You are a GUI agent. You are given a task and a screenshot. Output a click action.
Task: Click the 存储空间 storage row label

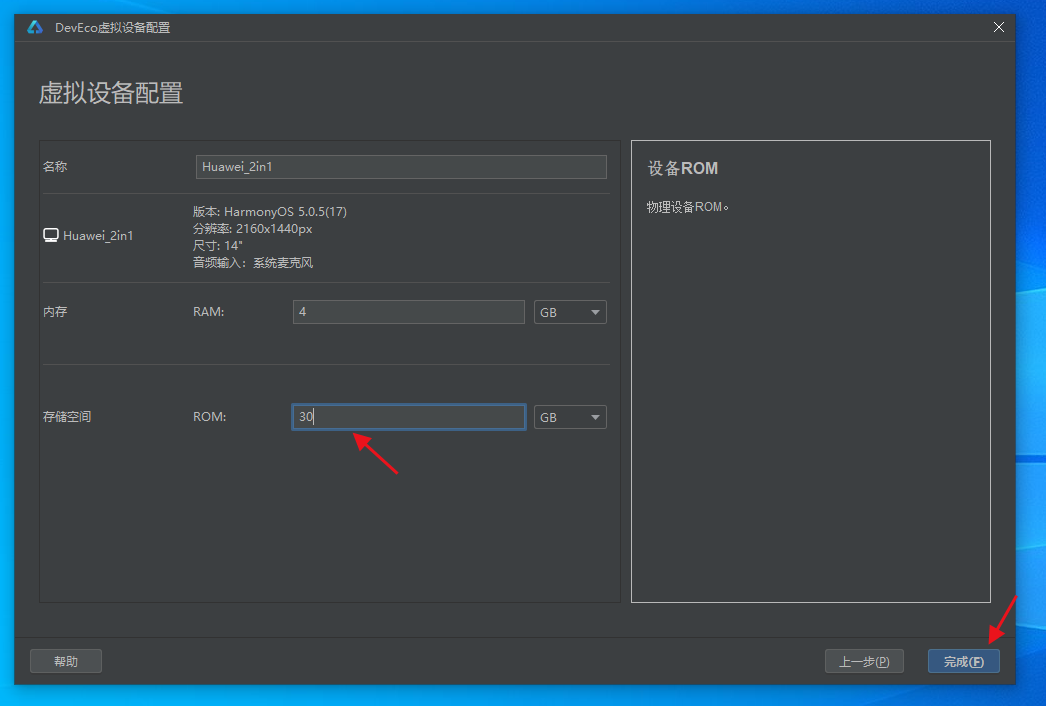[x=67, y=416]
